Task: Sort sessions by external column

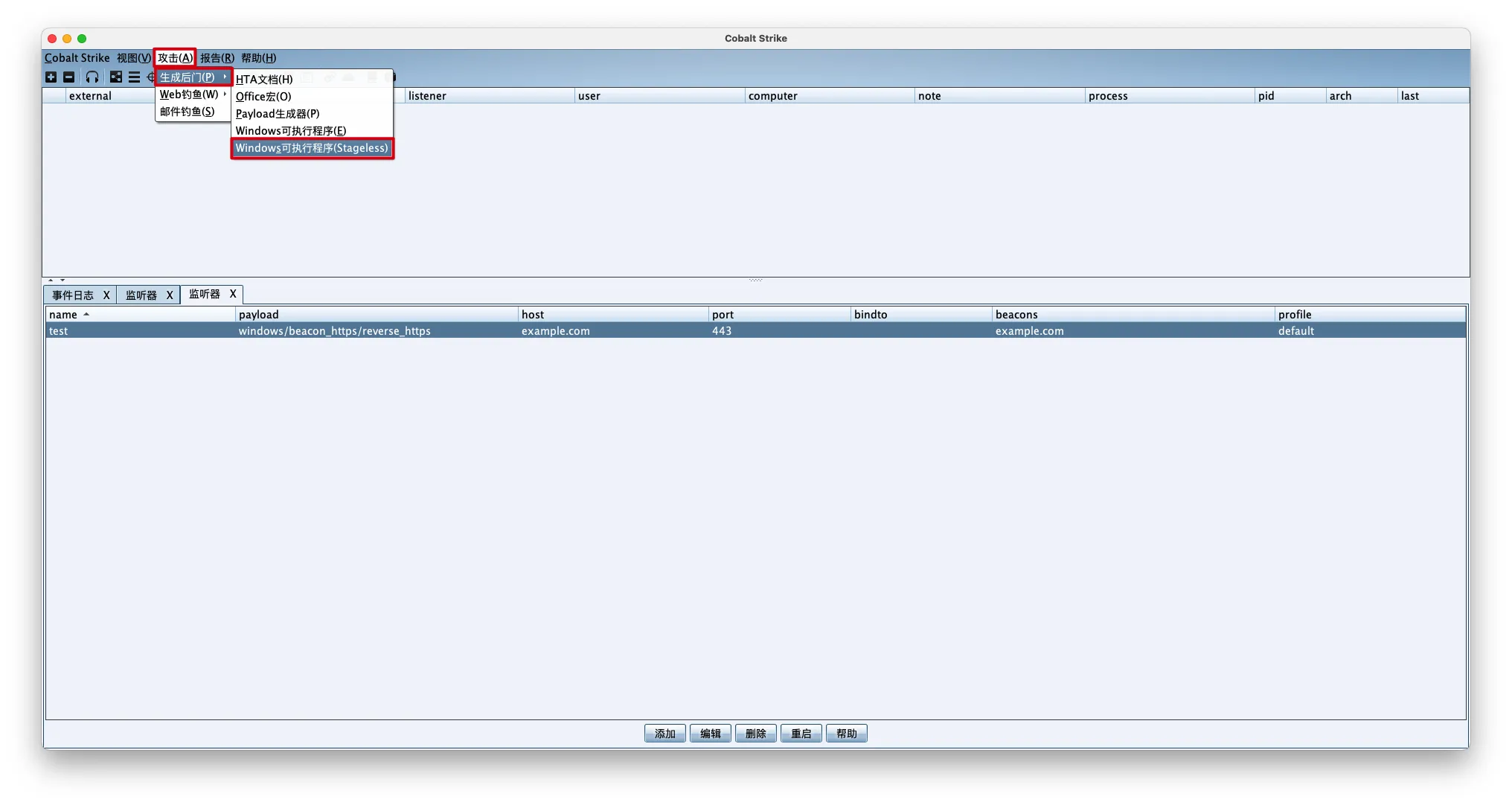Action: (x=110, y=96)
